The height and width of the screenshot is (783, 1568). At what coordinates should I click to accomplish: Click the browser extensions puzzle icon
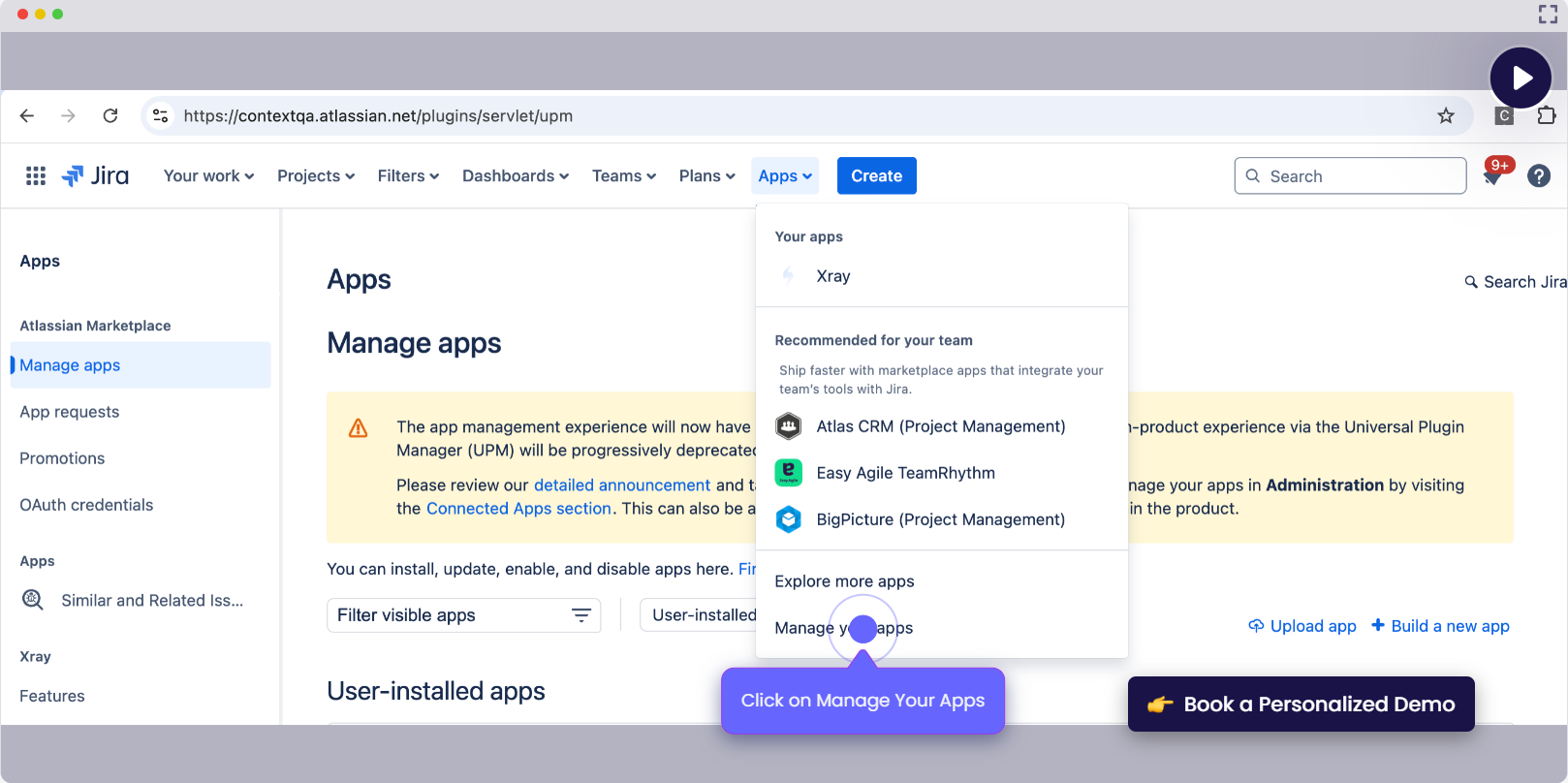point(1546,115)
